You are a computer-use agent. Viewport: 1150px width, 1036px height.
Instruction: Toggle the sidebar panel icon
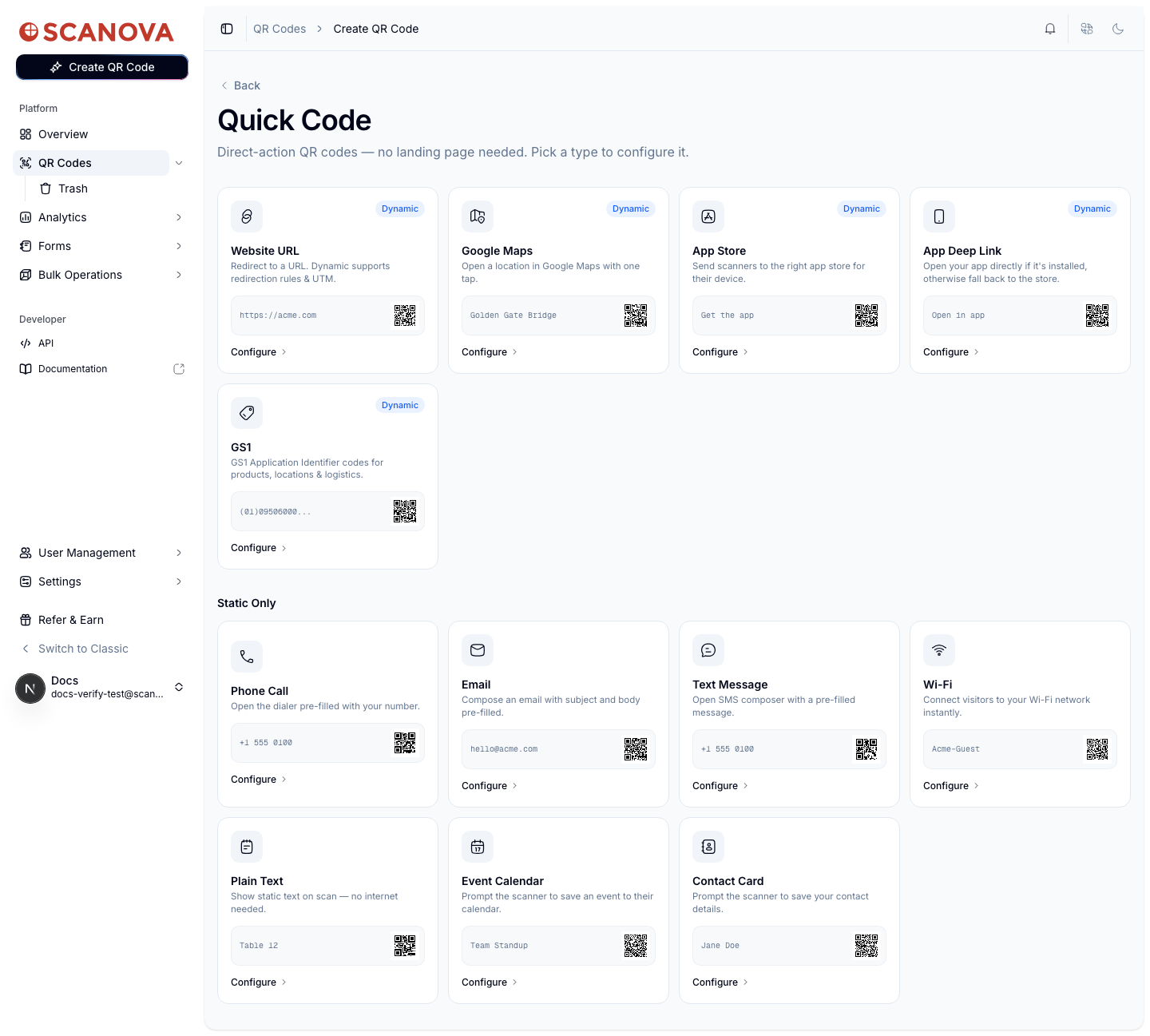pos(227,29)
